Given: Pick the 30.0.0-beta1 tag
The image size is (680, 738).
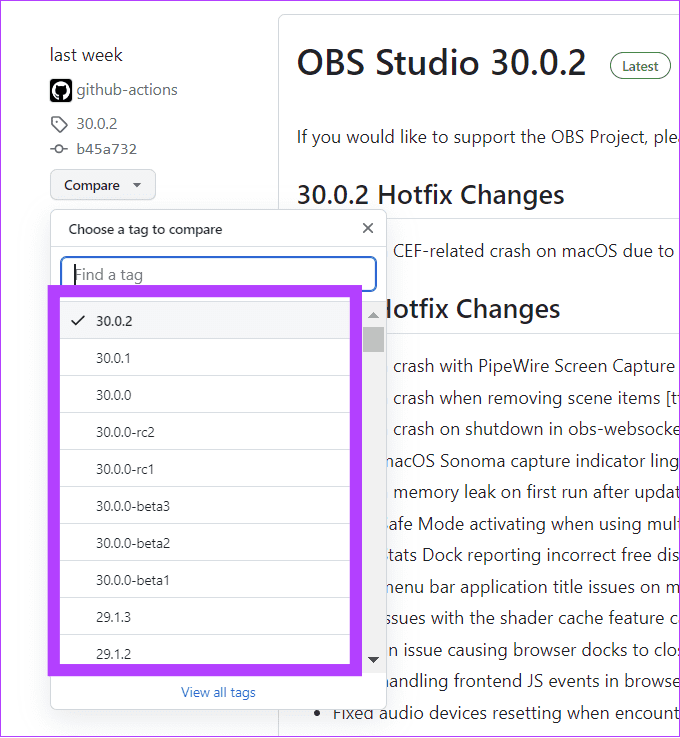Looking at the screenshot, I should coord(133,580).
